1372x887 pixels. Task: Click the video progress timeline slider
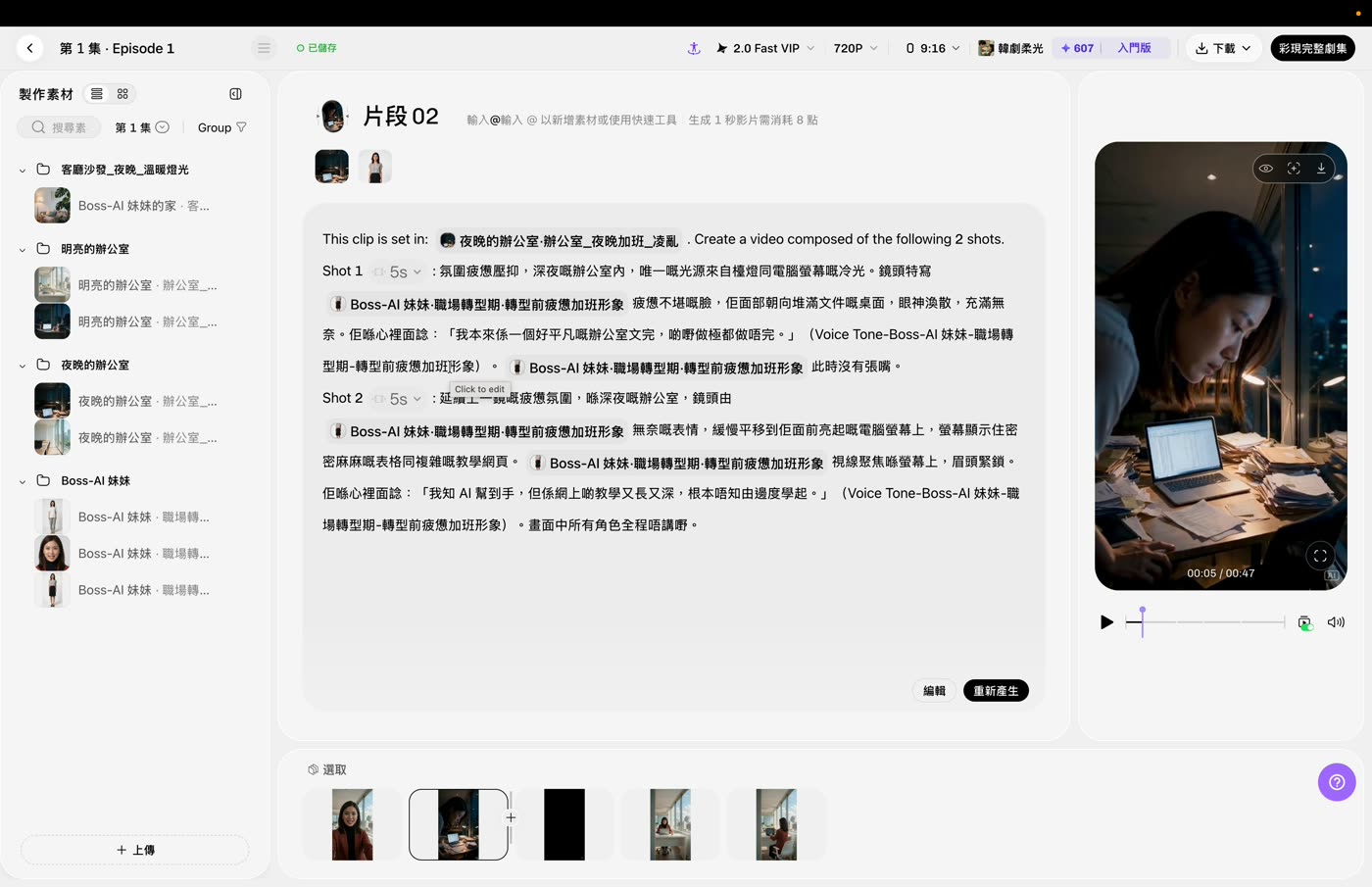point(1205,622)
